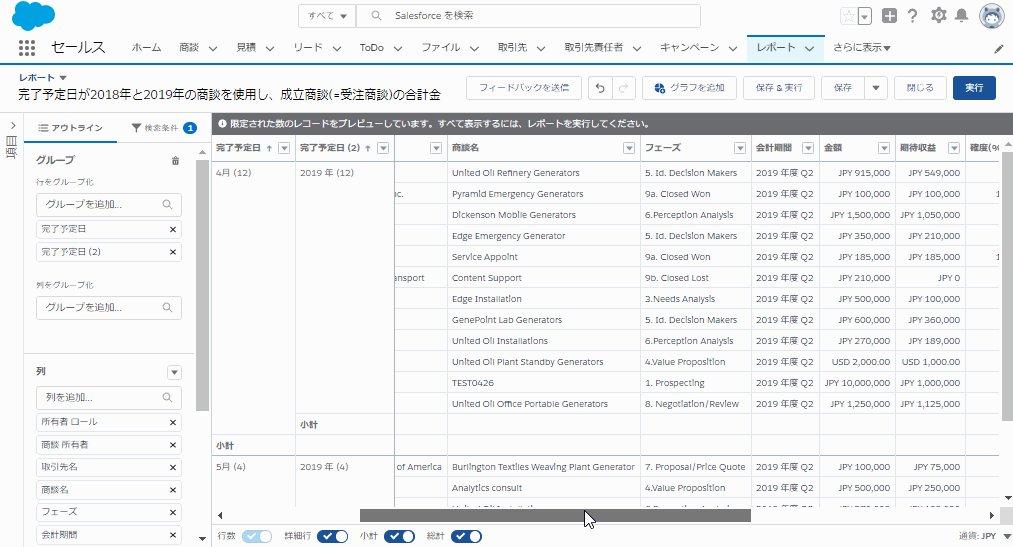Open the リード navigation tab

click(308, 48)
